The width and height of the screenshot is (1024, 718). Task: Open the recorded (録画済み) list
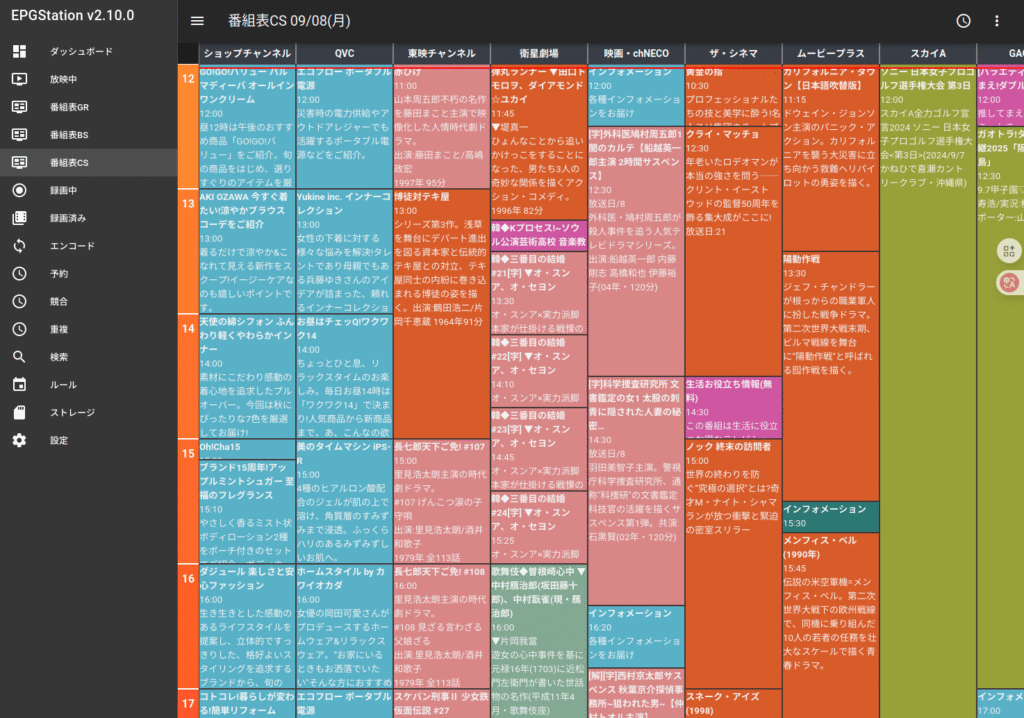point(68,218)
